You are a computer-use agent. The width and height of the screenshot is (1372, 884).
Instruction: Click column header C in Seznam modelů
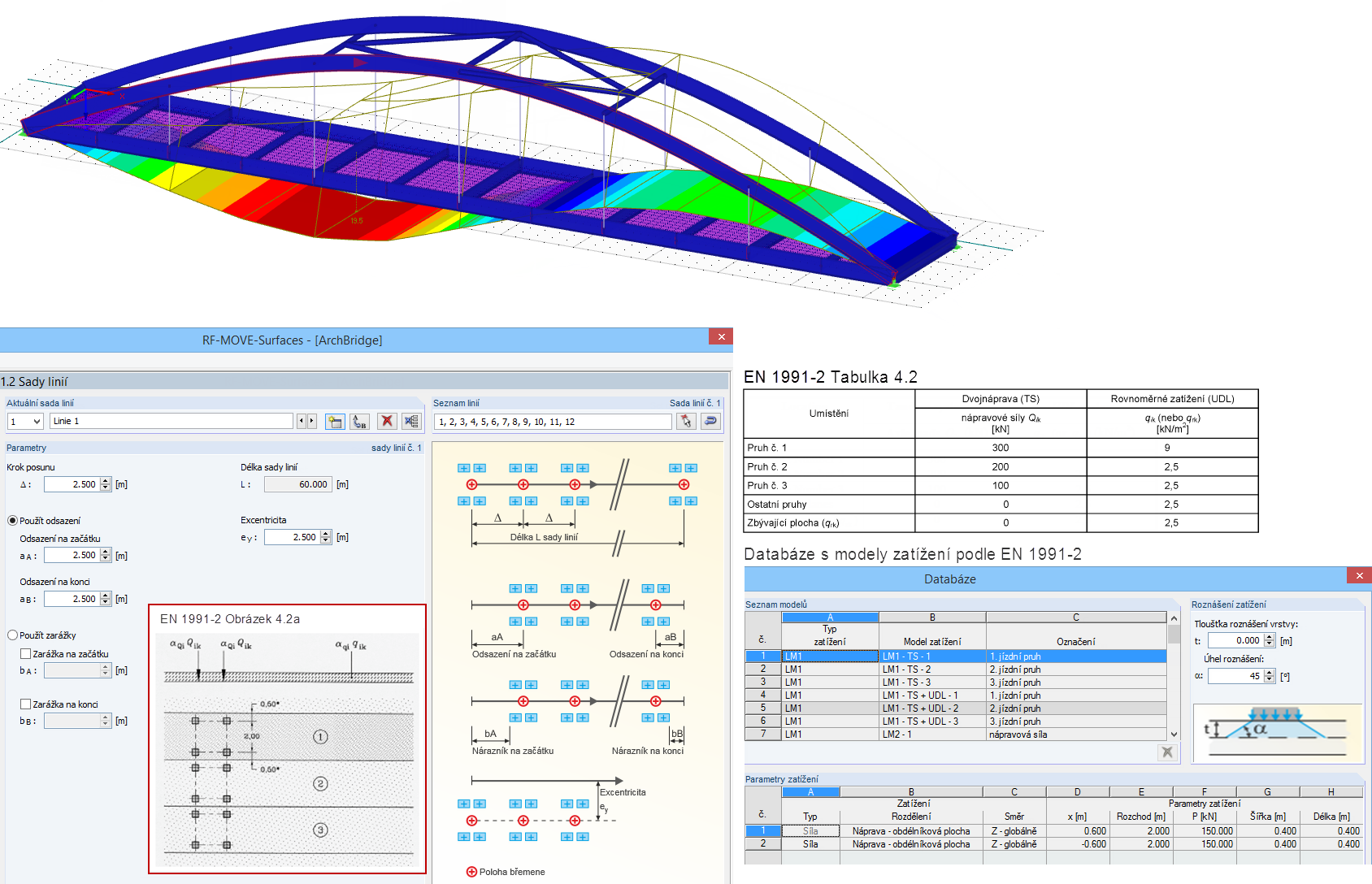1076,617
